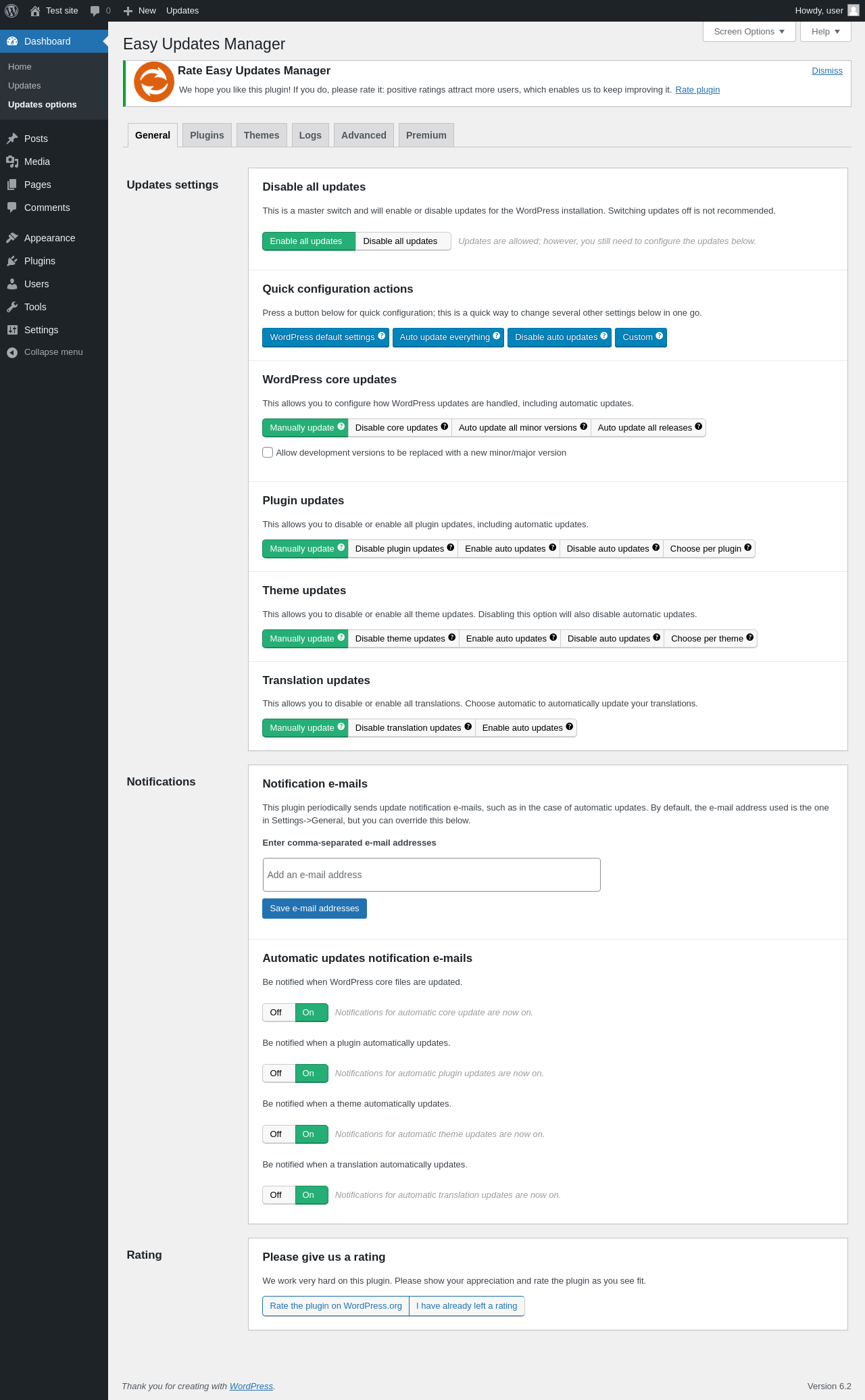Image resolution: width=865 pixels, height=1400 pixels.
Task: Switch to the Advanced tab
Action: pyautogui.click(x=364, y=135)
